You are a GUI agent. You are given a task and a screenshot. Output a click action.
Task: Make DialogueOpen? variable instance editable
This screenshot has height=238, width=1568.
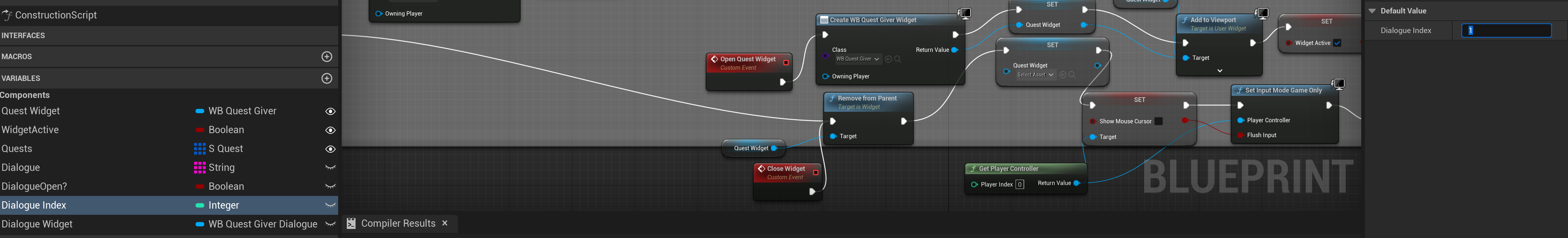tap(331, 186)
